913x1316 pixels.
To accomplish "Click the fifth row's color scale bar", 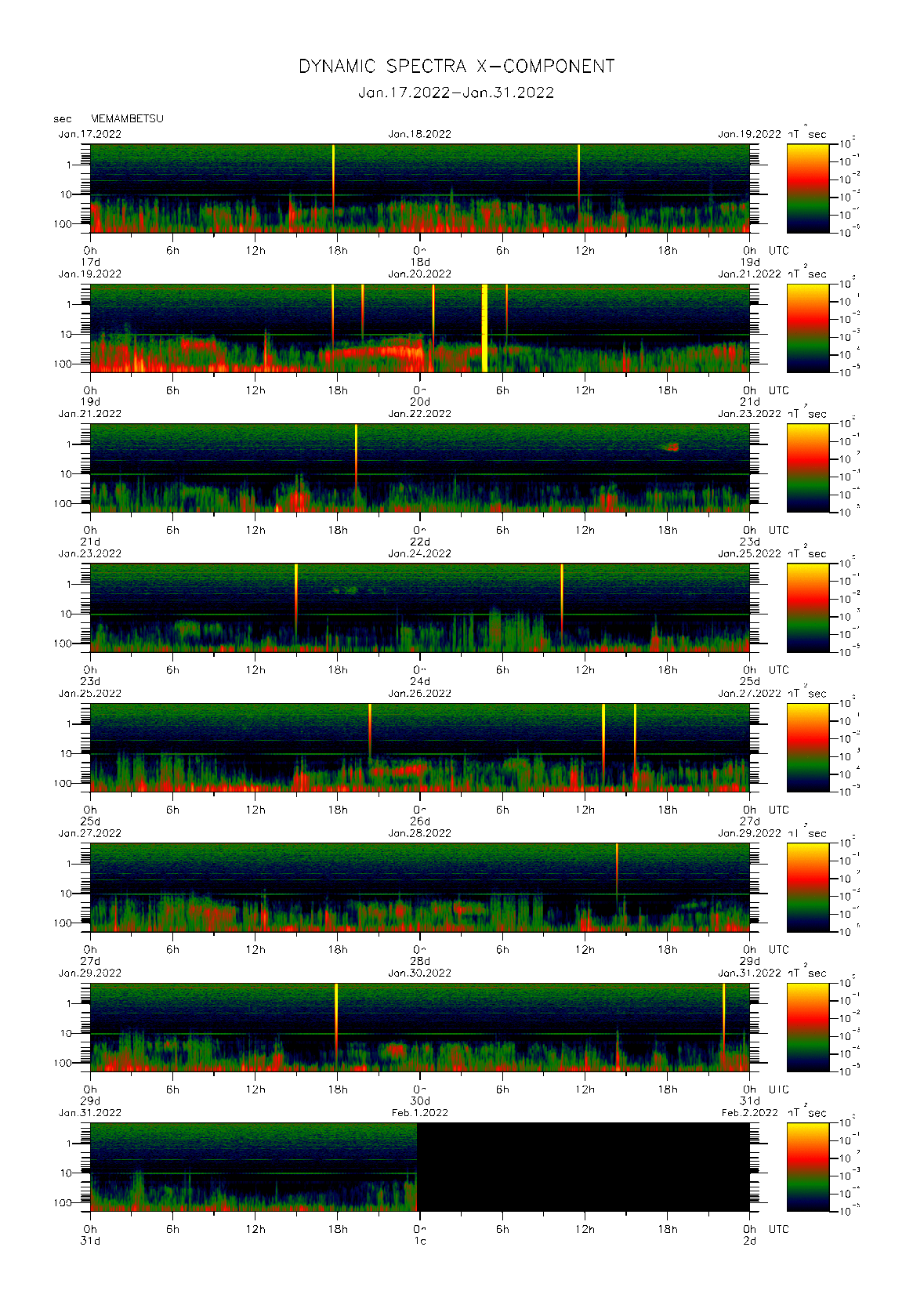I will (x=807, y=747).
